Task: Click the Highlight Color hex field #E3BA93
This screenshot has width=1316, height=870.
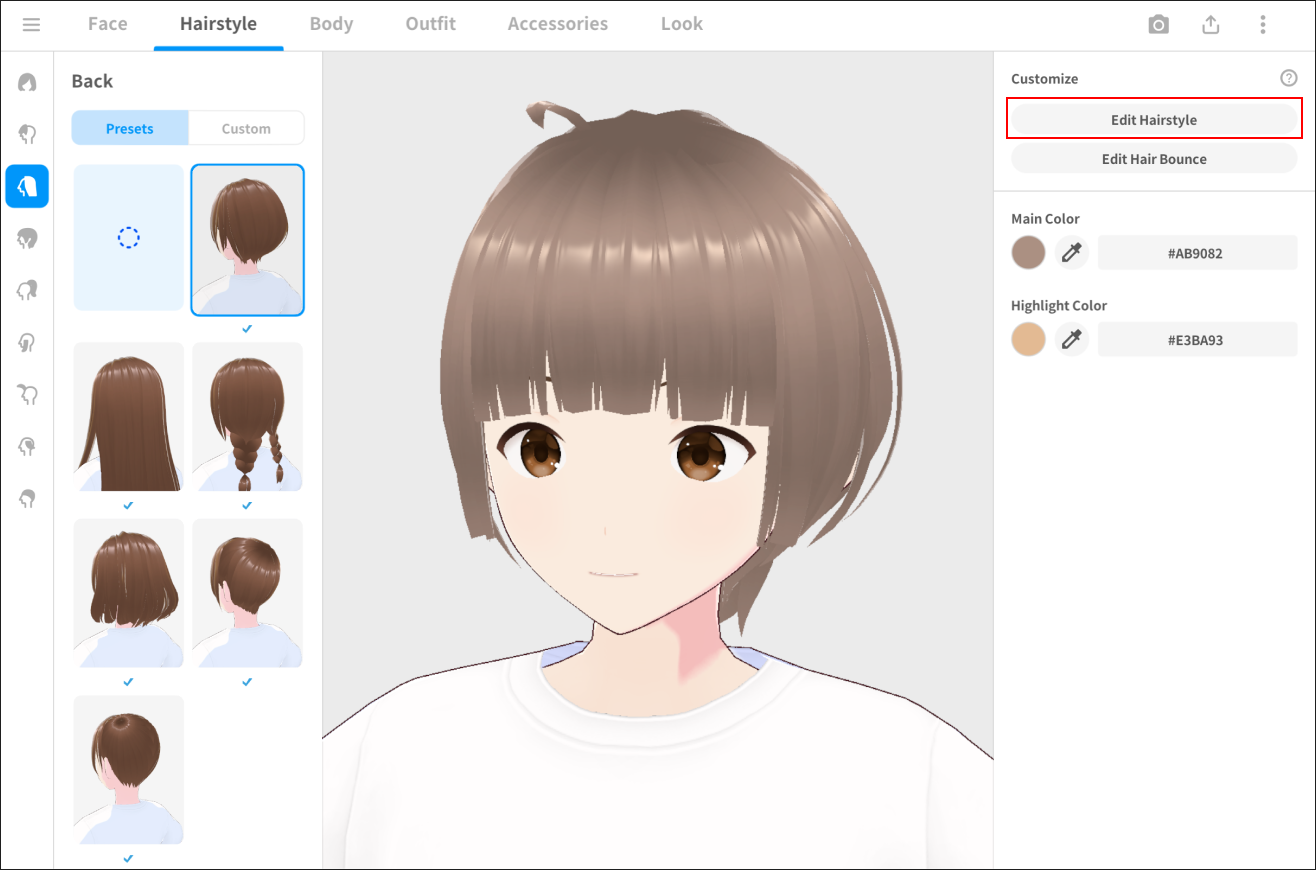Action: coord(1197,340)
